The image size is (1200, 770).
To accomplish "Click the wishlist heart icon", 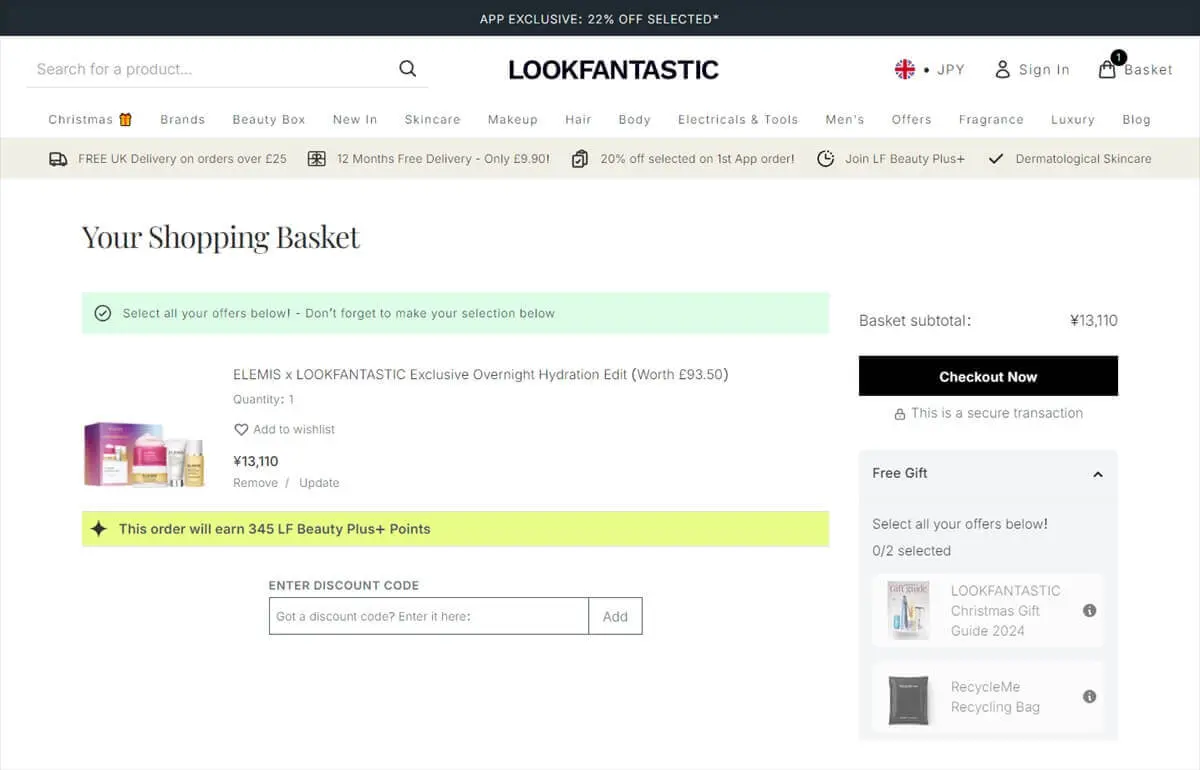I will pos(241,429).
